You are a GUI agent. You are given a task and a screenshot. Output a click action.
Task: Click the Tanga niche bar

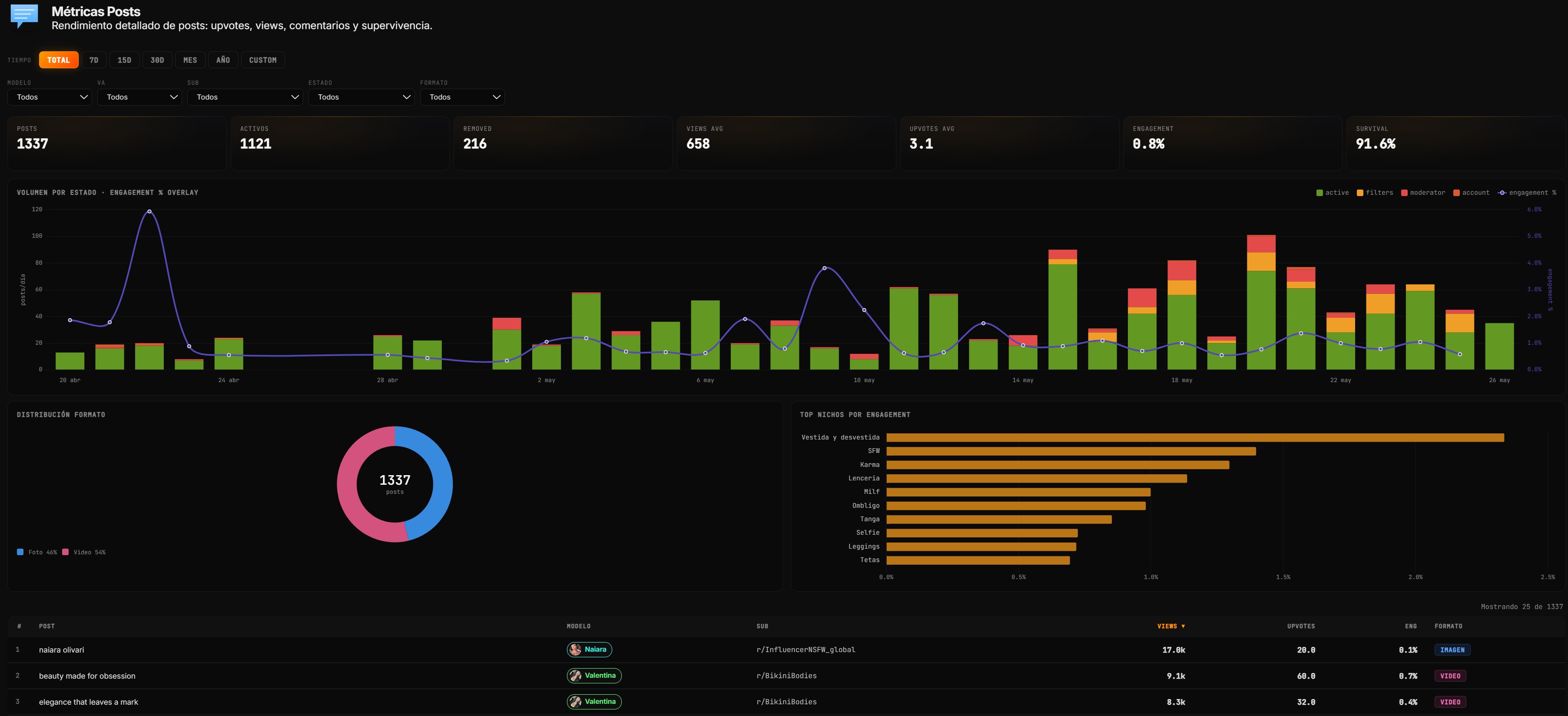click(999, 520)
